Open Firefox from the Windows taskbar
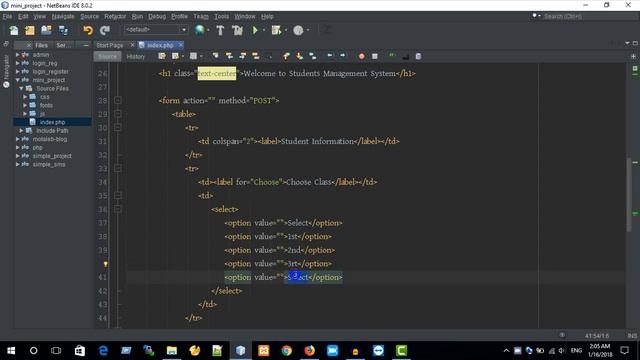This screenshot has height=360, width=640. (309, 351)
